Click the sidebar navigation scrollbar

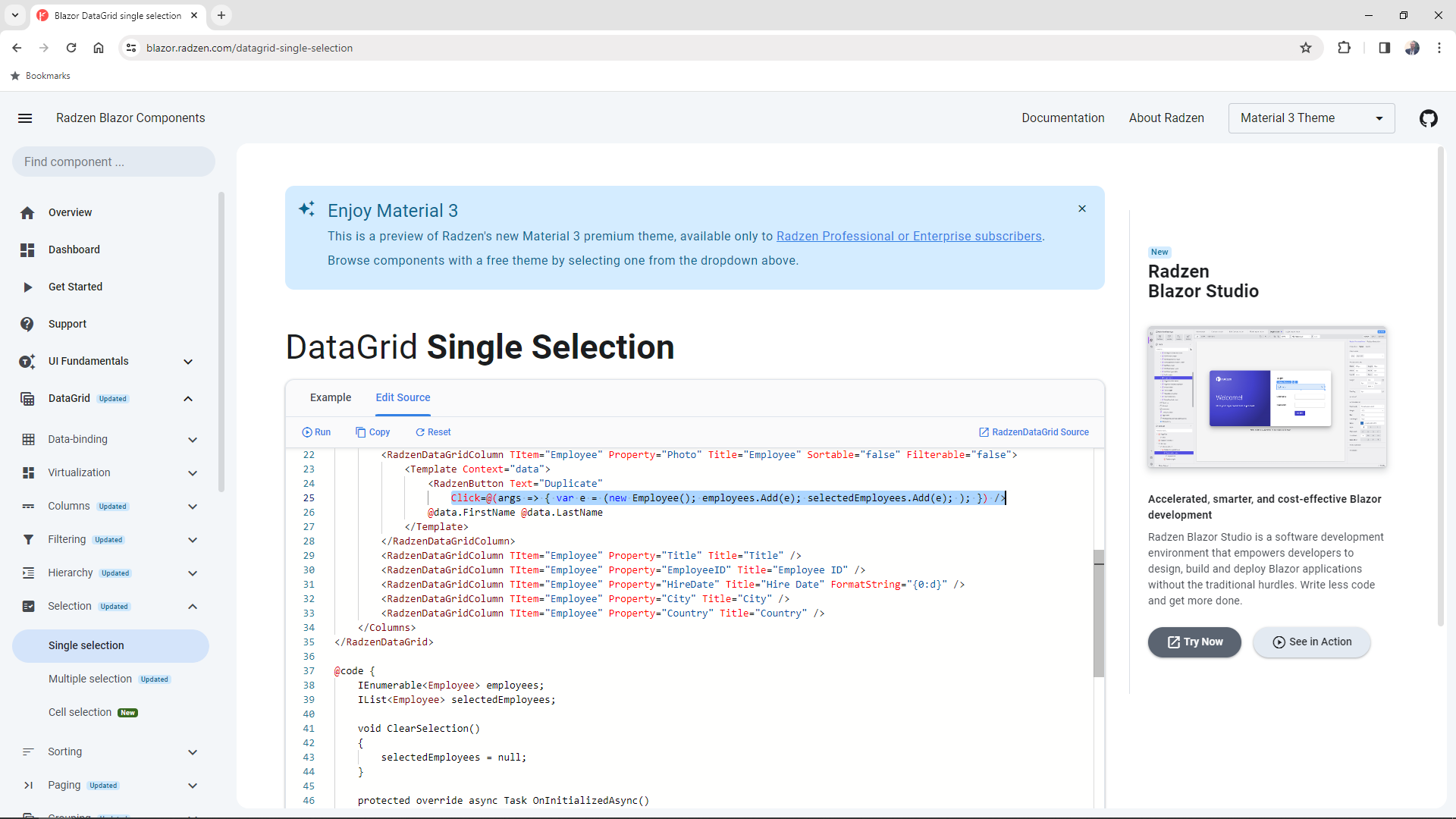(x=221, y=341)
